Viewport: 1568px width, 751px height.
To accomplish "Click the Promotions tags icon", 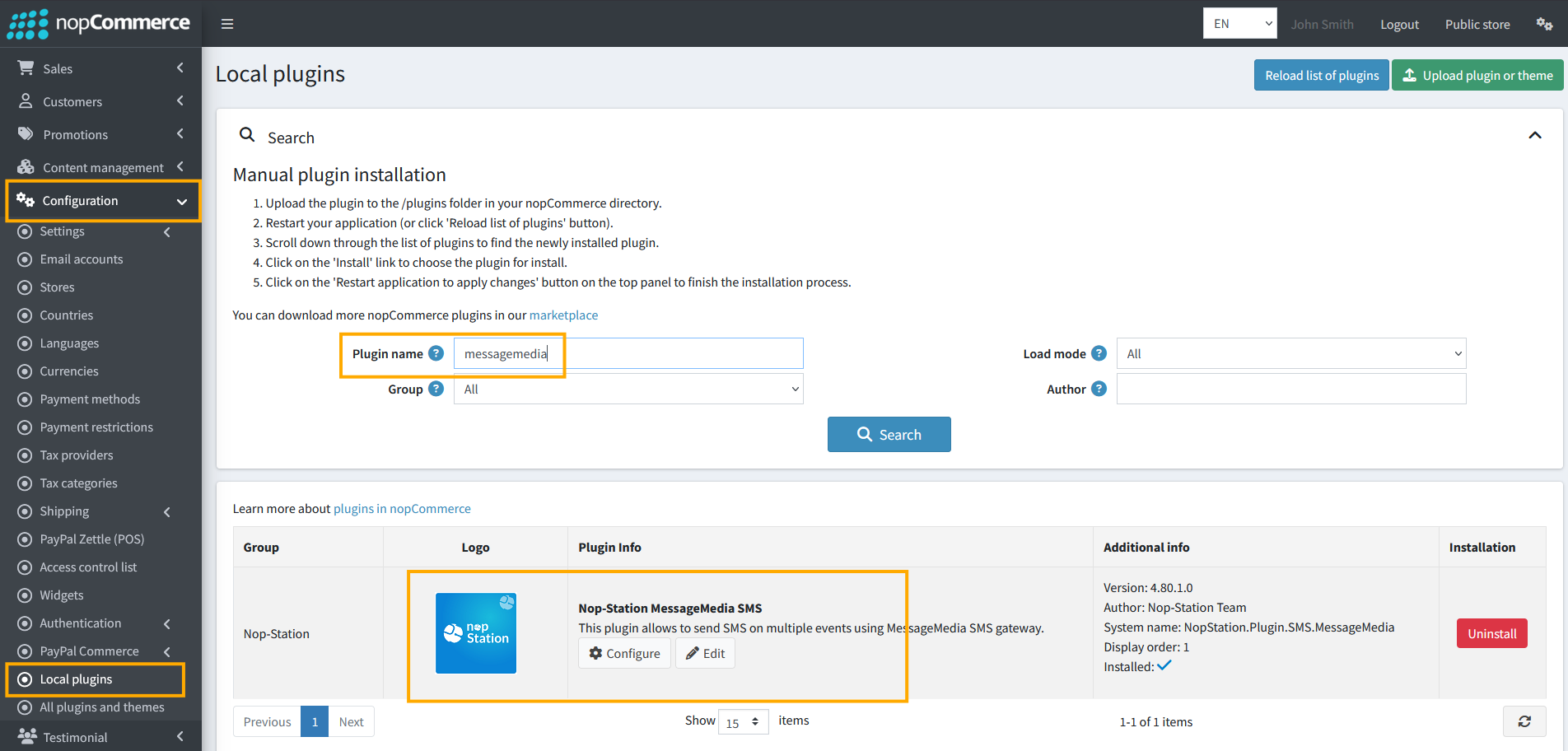I will [x=26, y=134].
